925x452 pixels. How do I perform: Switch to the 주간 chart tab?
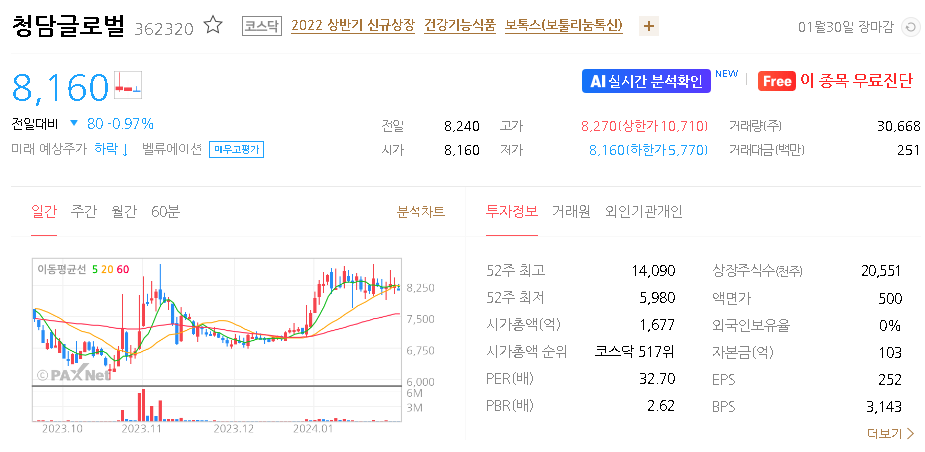(x=84, y=212)
